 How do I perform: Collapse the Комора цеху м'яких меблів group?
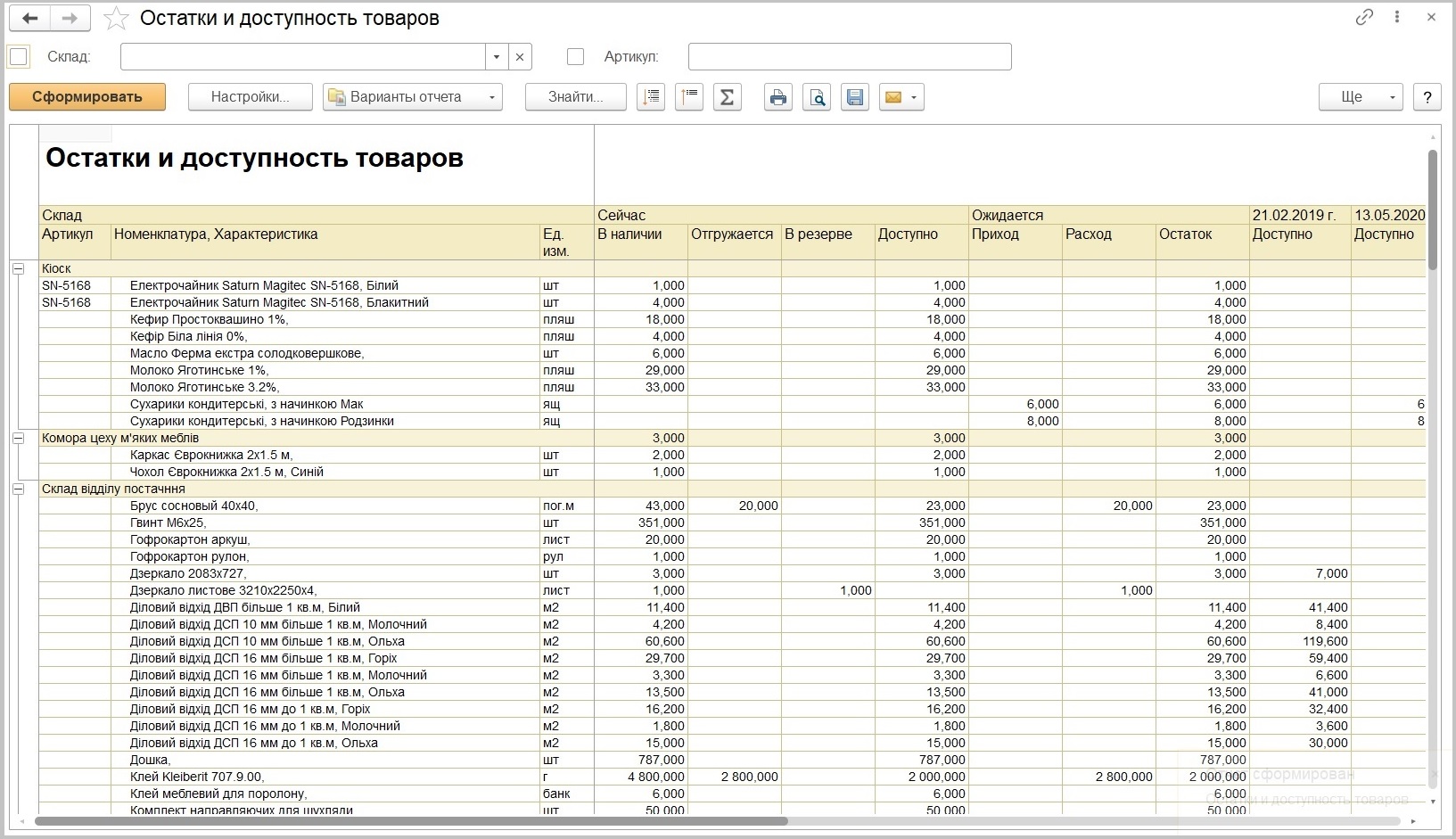[18, 438]
